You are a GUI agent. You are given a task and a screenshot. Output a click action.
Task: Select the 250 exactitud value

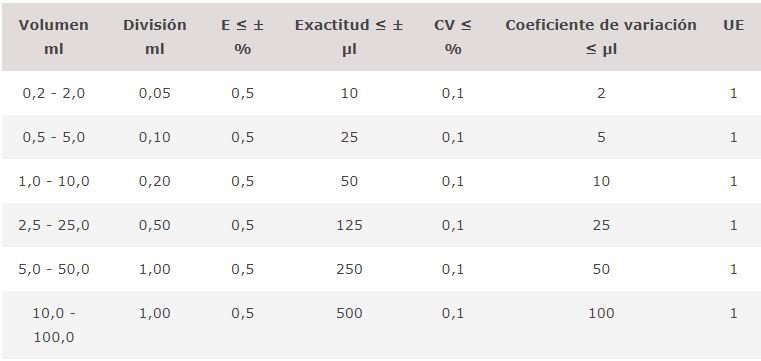pos(349,269)
